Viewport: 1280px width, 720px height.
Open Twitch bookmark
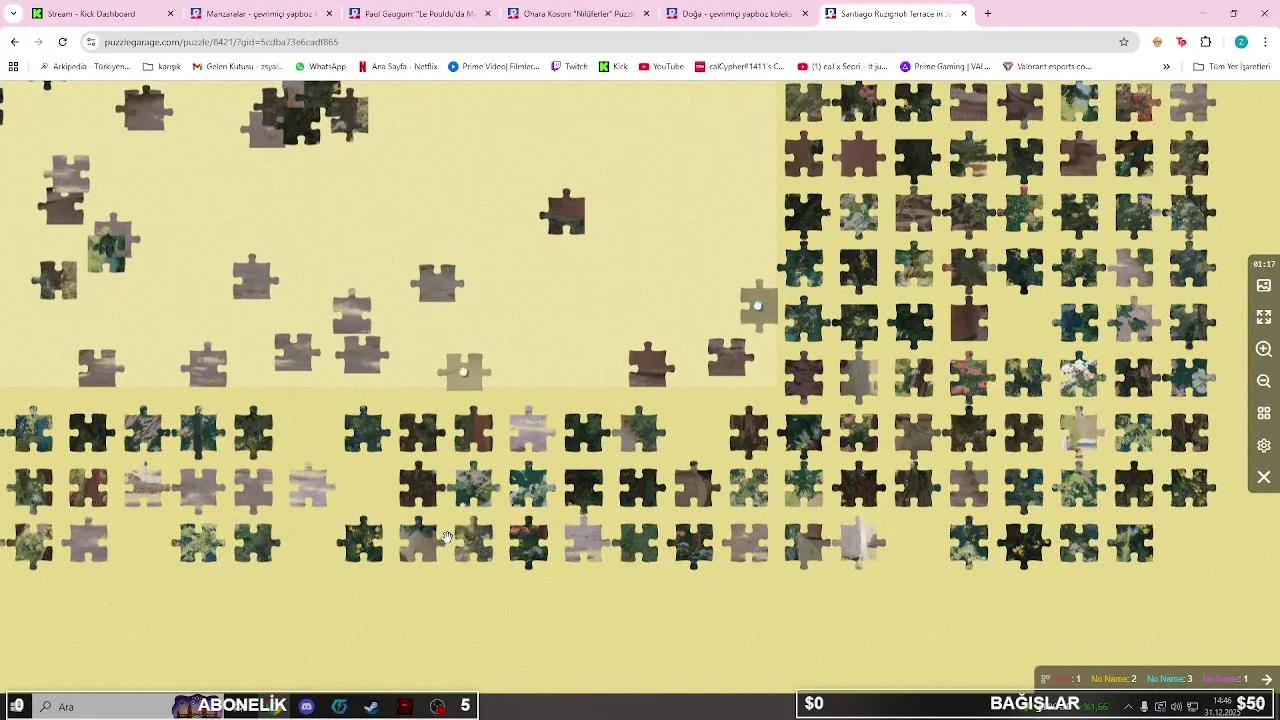pyautogui.click(x=569, y=67)
